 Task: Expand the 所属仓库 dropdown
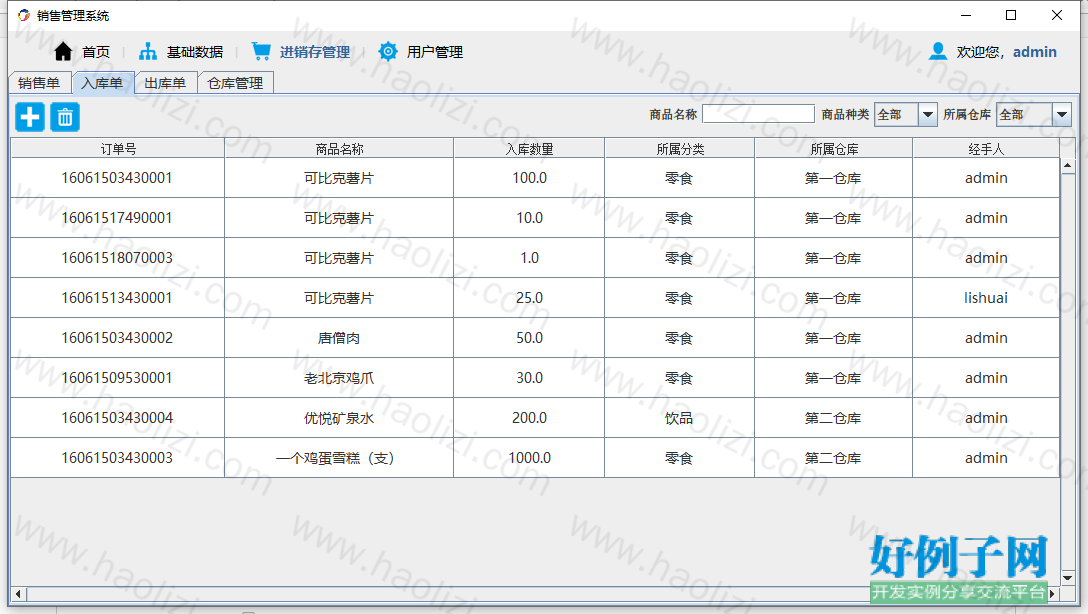pos(1062,114)
